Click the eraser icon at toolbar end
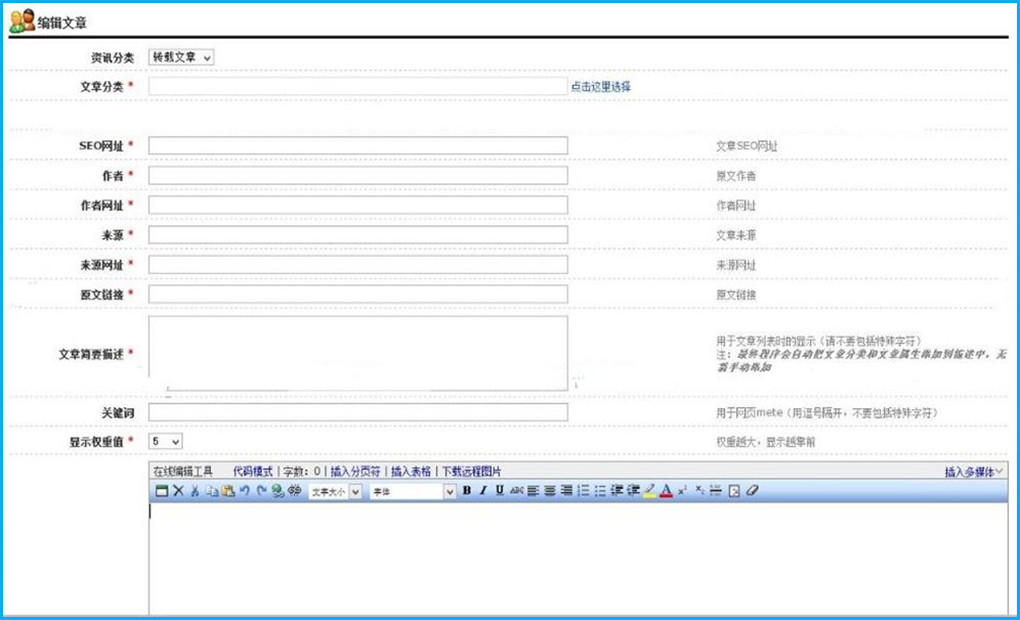1020x620 pixels. (x=753, y=491)
